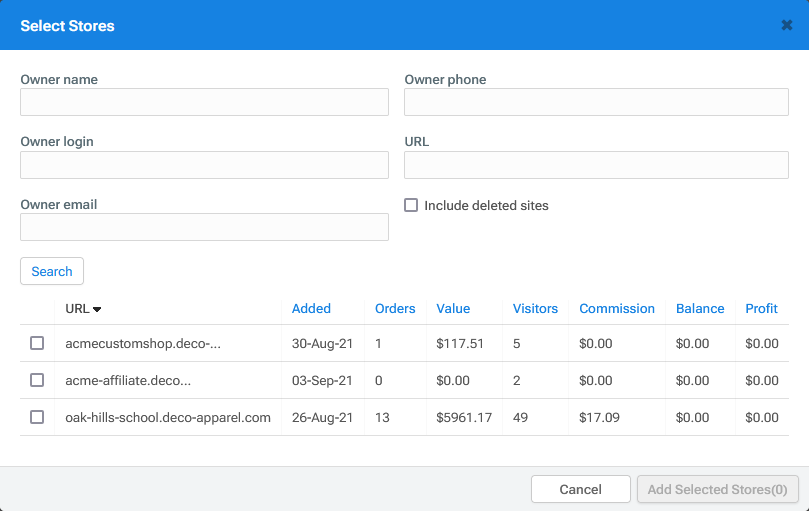Check the acmecustomshop store row checkbox
This screenshot has width=809, height=511.
tap(37, 343)
